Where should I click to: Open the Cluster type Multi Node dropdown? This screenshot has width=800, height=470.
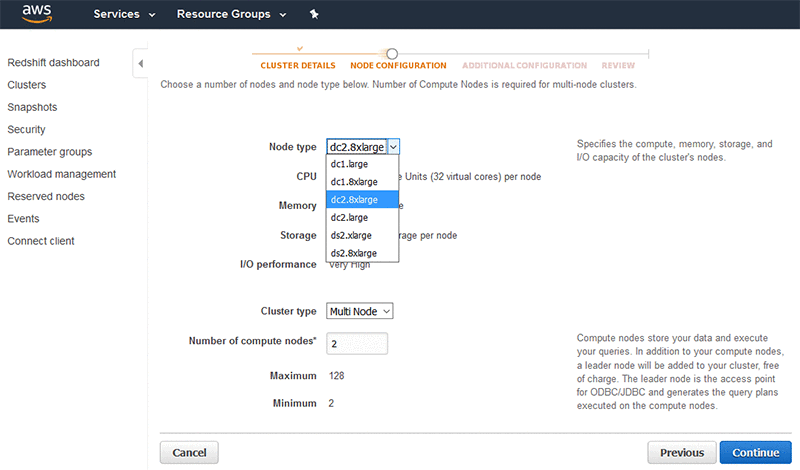click(x=360, y=311)
